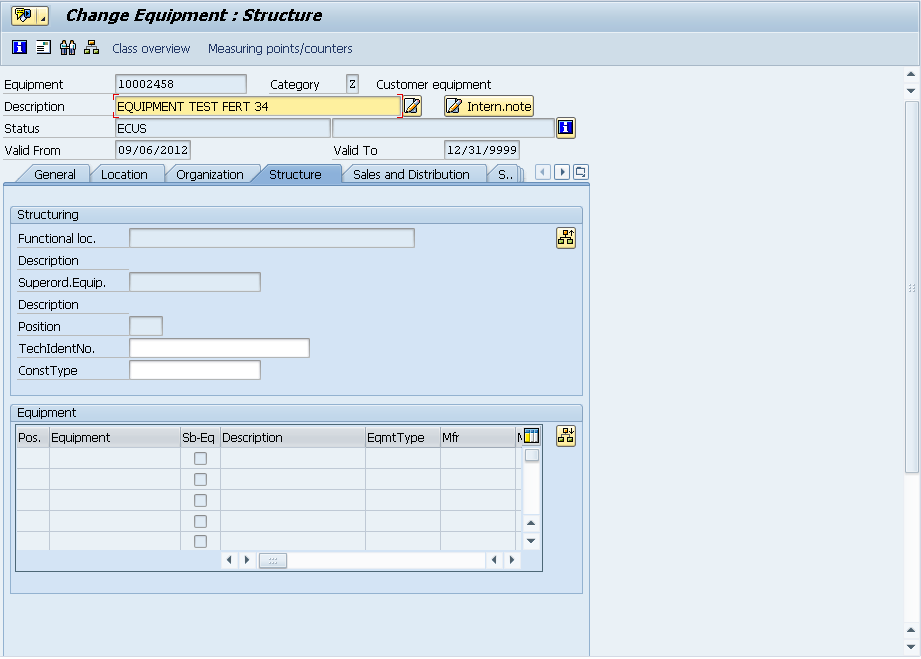The width and height of the screenshot is (921, 659).
Task: Click window scroll up arrow at top
Action: tap(911, 74)
